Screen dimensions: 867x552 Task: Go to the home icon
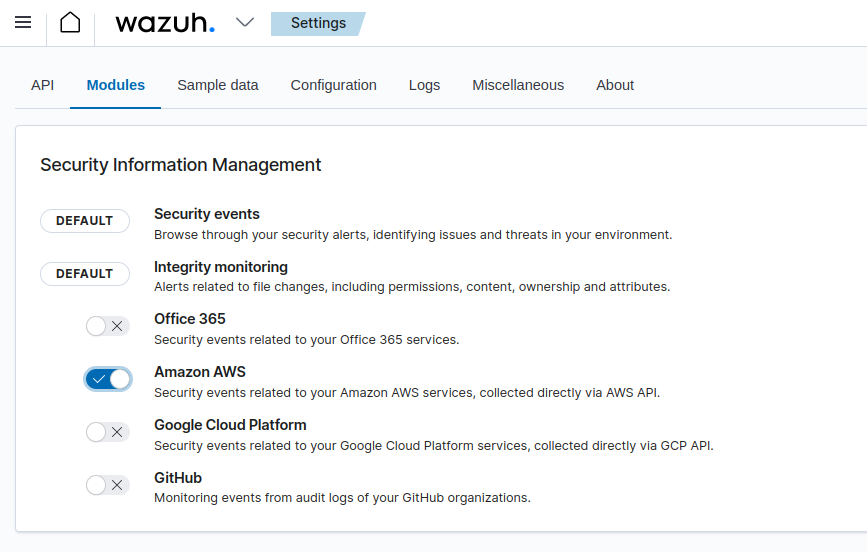(x=70, y=23)
